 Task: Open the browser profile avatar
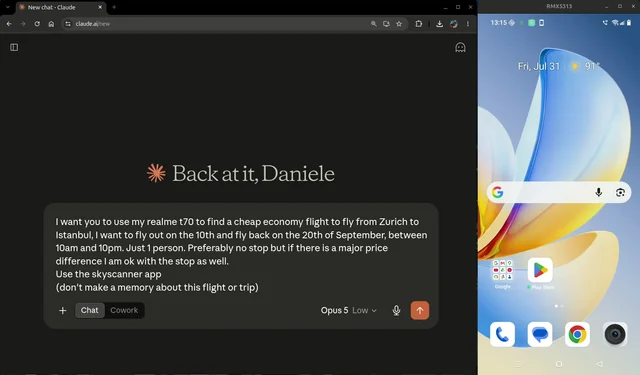pyautogui.click(x=454, y=24)
